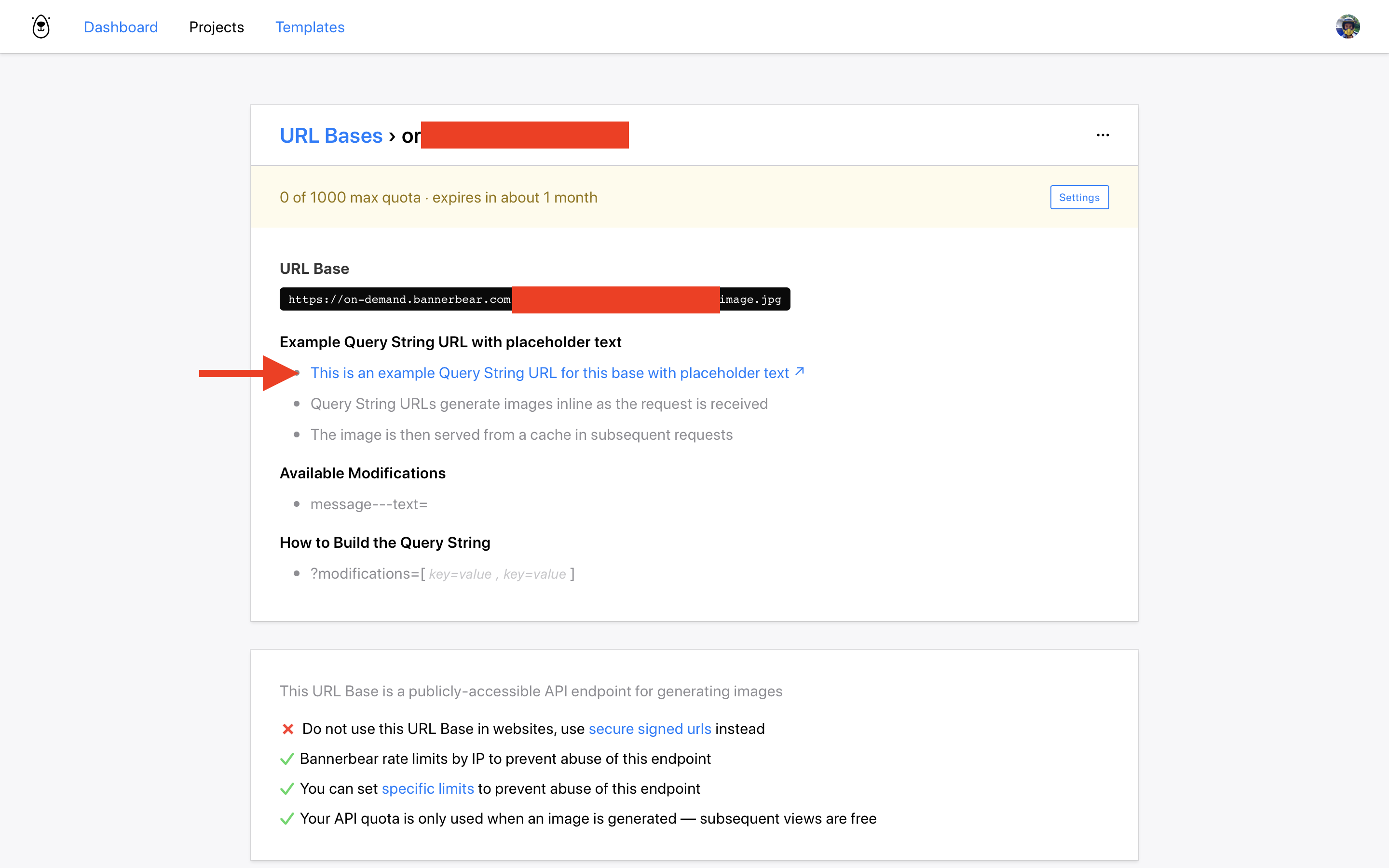Click 'The image is then served from a cache' line
This screenshot has width=1389, height=868.
point(522,434)
